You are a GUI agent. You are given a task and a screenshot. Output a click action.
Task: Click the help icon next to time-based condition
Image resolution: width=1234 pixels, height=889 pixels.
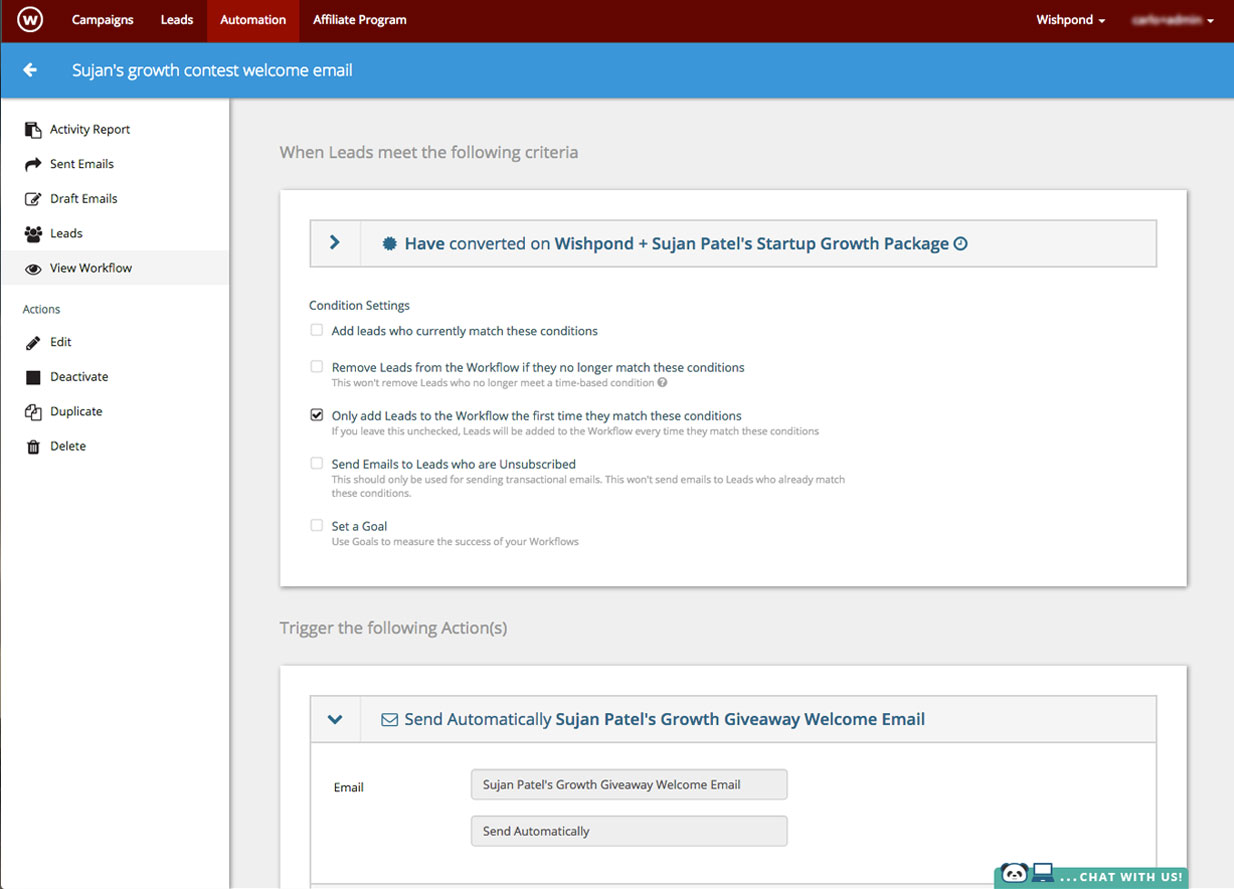[662, 382]
